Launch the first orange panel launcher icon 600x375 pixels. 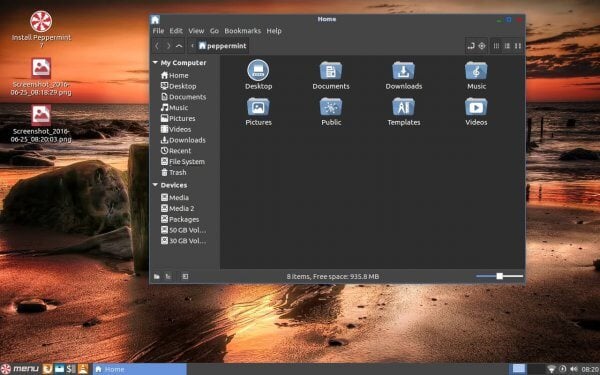47,369
